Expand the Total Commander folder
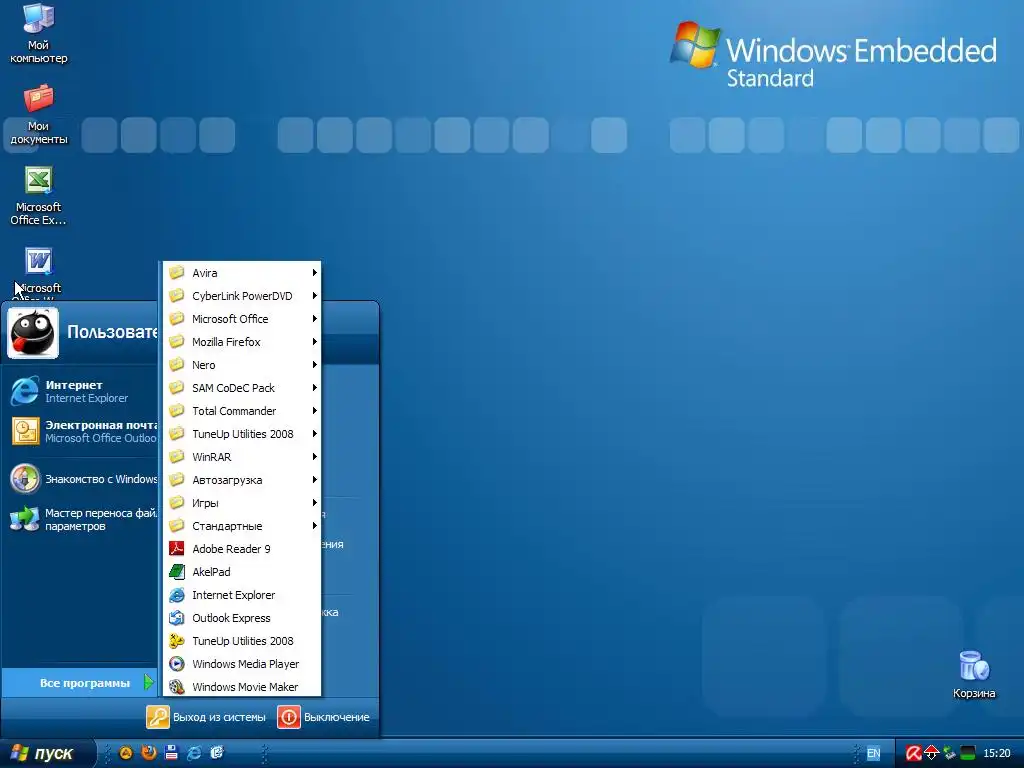The height and width of the screenshot is (768, 1024). [x=242, y=411]
